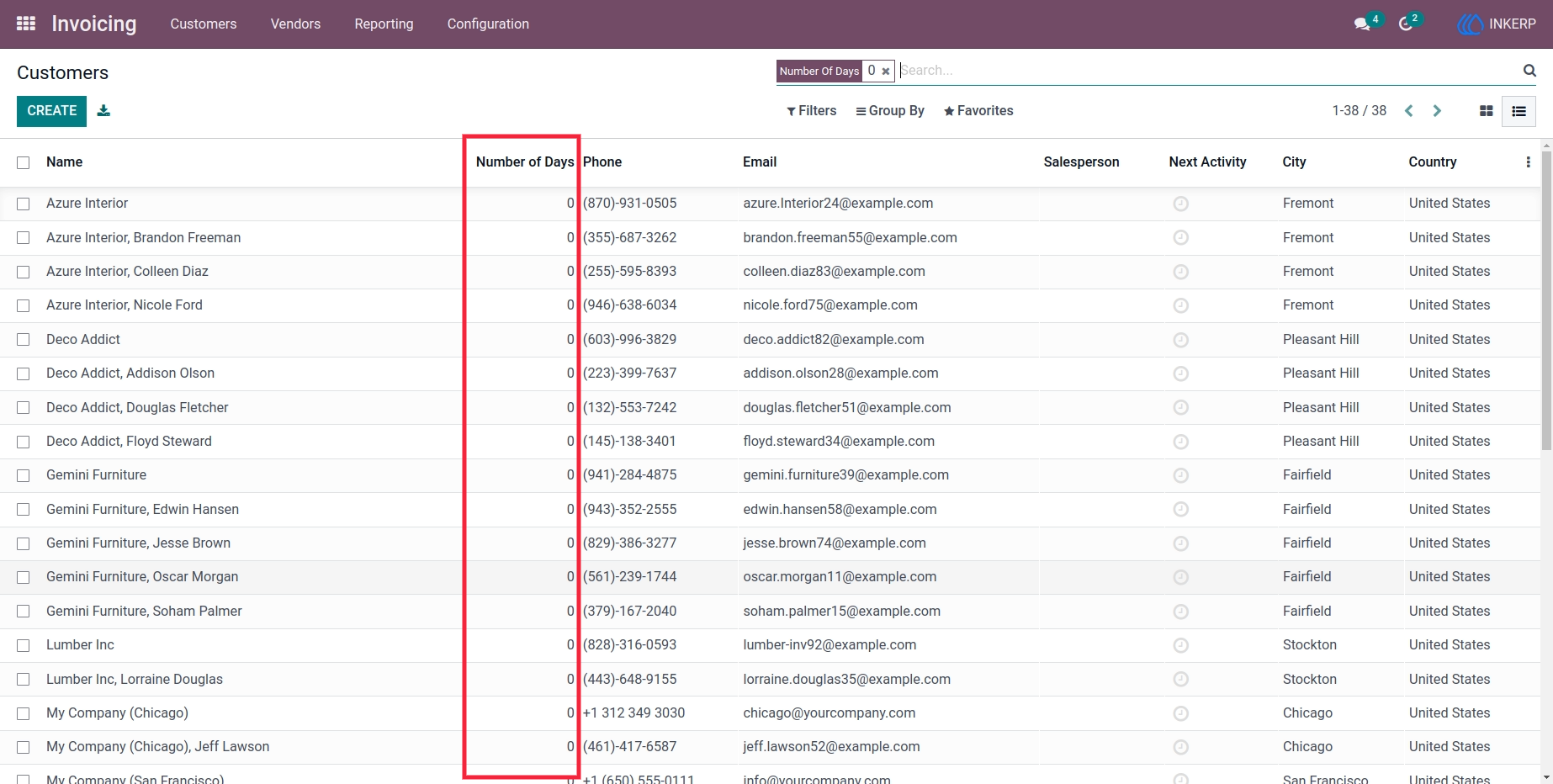Click the Invoicing app title
This screenshot has height=784, width=1553.
[x=94, y=24]
